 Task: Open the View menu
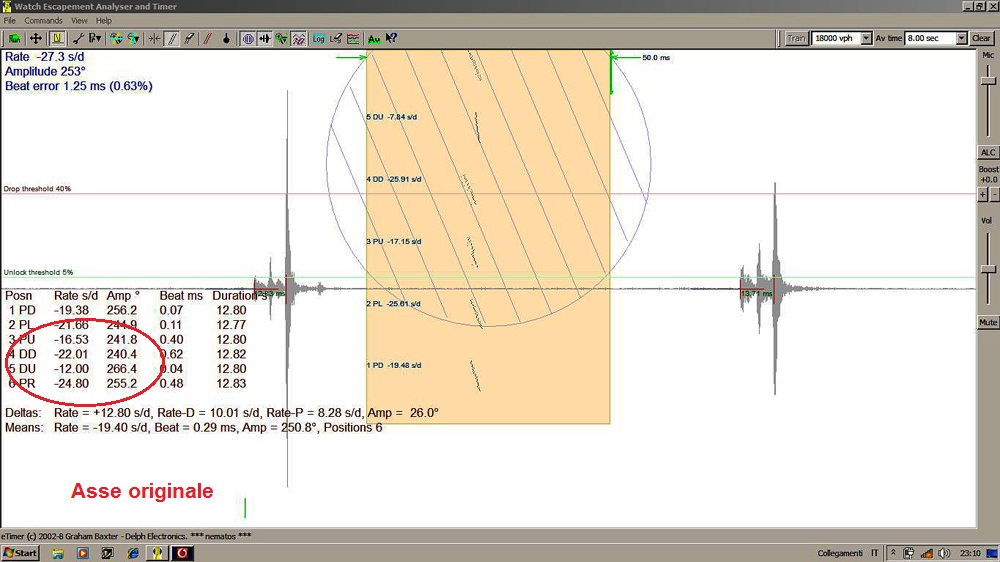coord(79,20)
